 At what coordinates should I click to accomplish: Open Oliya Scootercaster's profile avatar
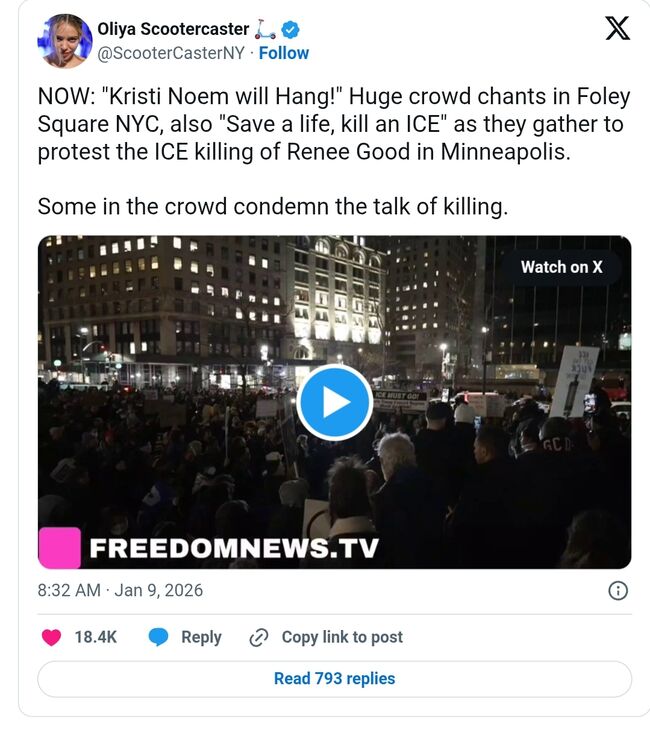tap(66, 41)
